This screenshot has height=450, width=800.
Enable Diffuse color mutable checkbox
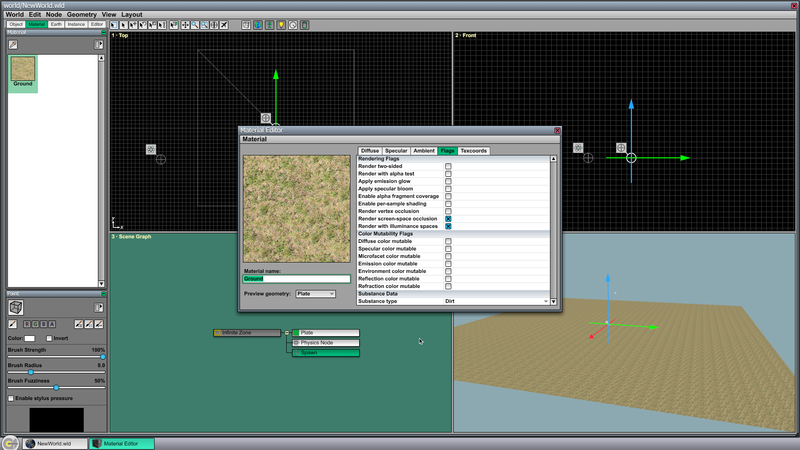point(448,241)
